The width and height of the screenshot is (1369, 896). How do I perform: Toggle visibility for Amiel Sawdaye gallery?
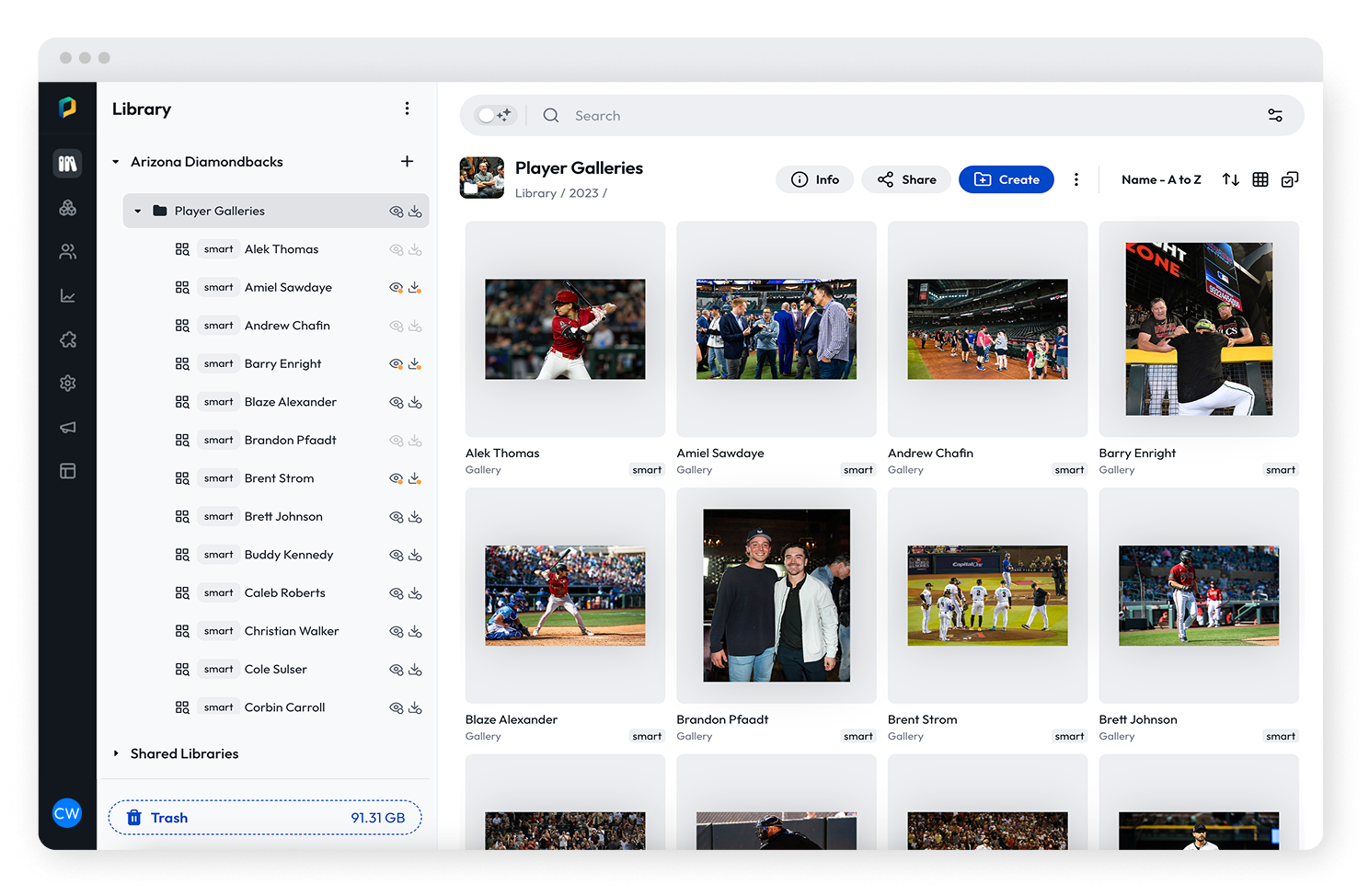click(x=397, y=288)
